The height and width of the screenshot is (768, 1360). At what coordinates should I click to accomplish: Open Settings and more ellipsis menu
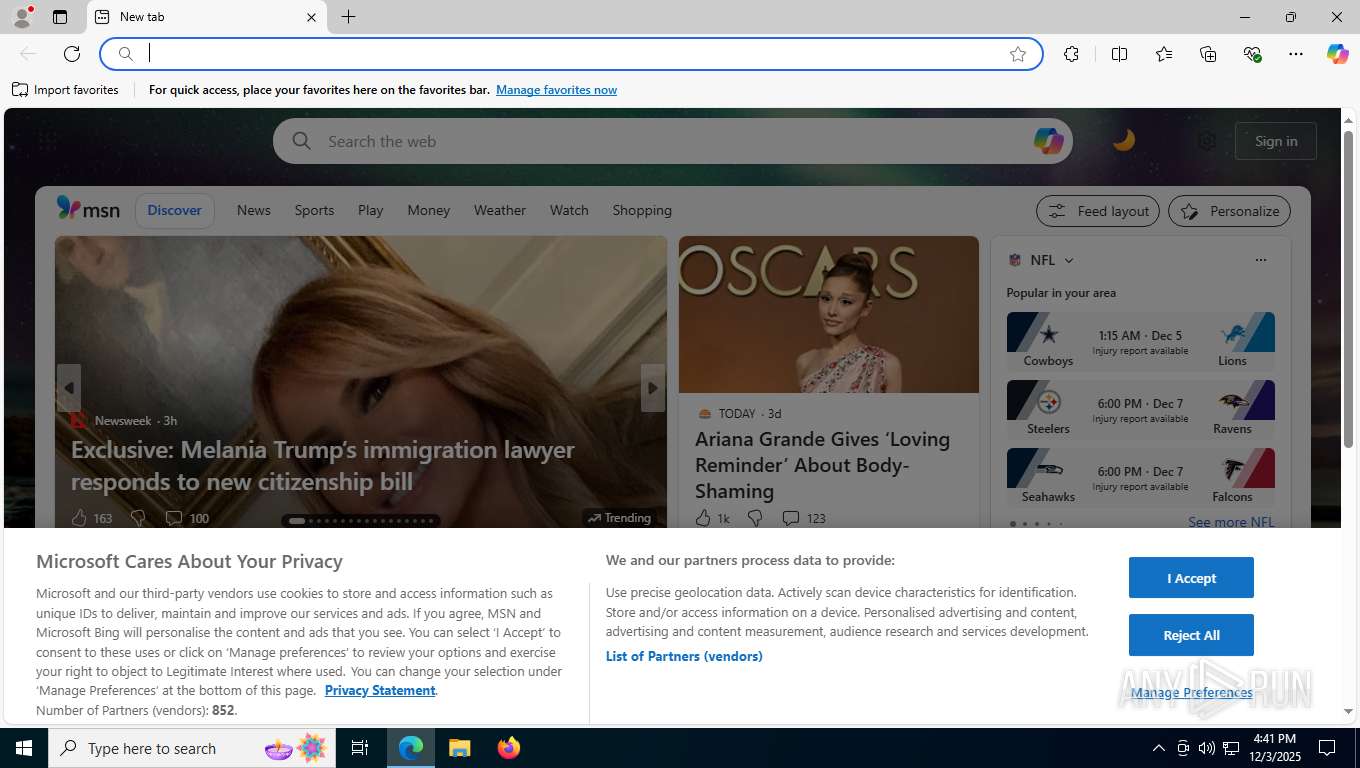(x=1296, y=54)
